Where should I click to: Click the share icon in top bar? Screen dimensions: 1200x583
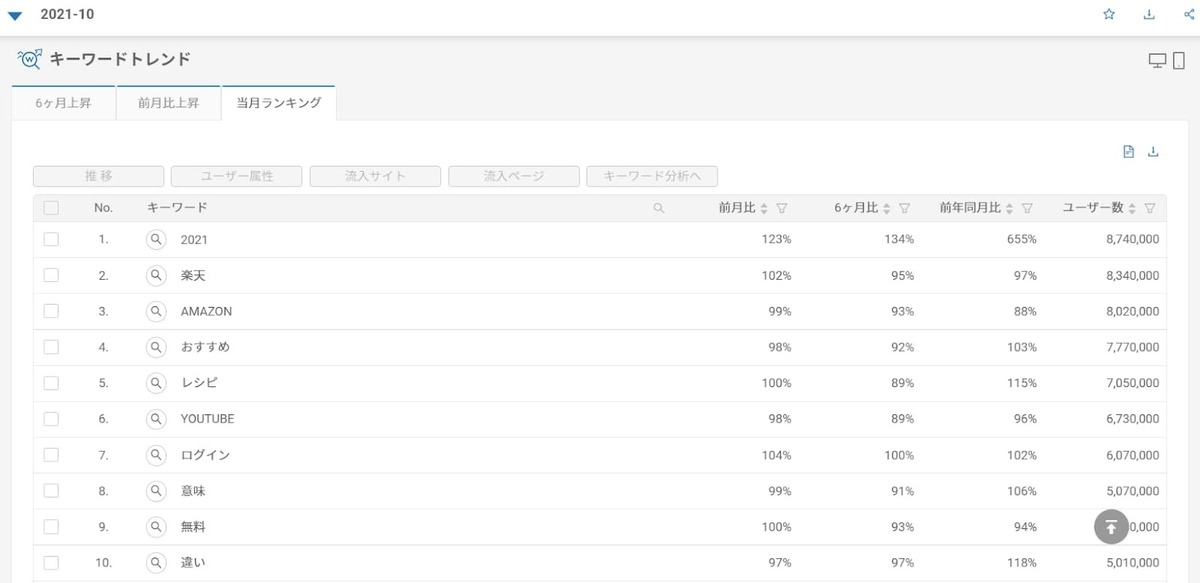[1189, 14]
